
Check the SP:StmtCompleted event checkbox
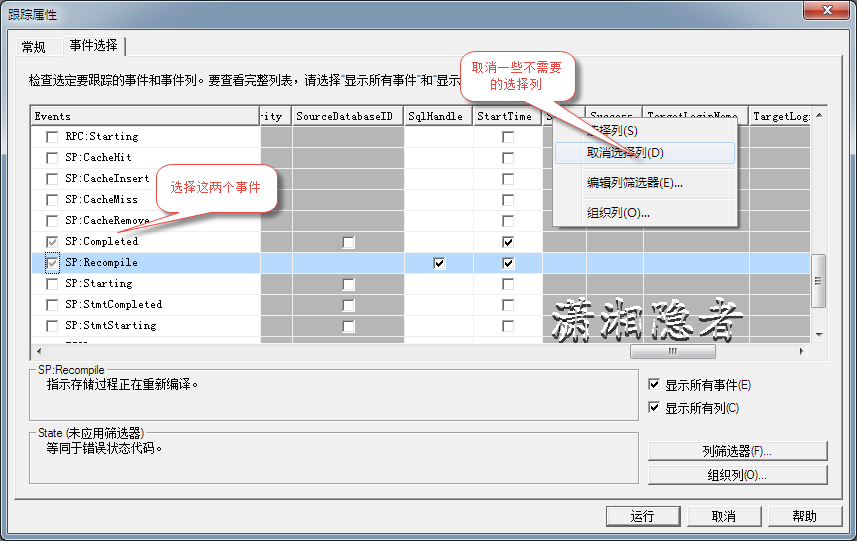coord(52,305)
